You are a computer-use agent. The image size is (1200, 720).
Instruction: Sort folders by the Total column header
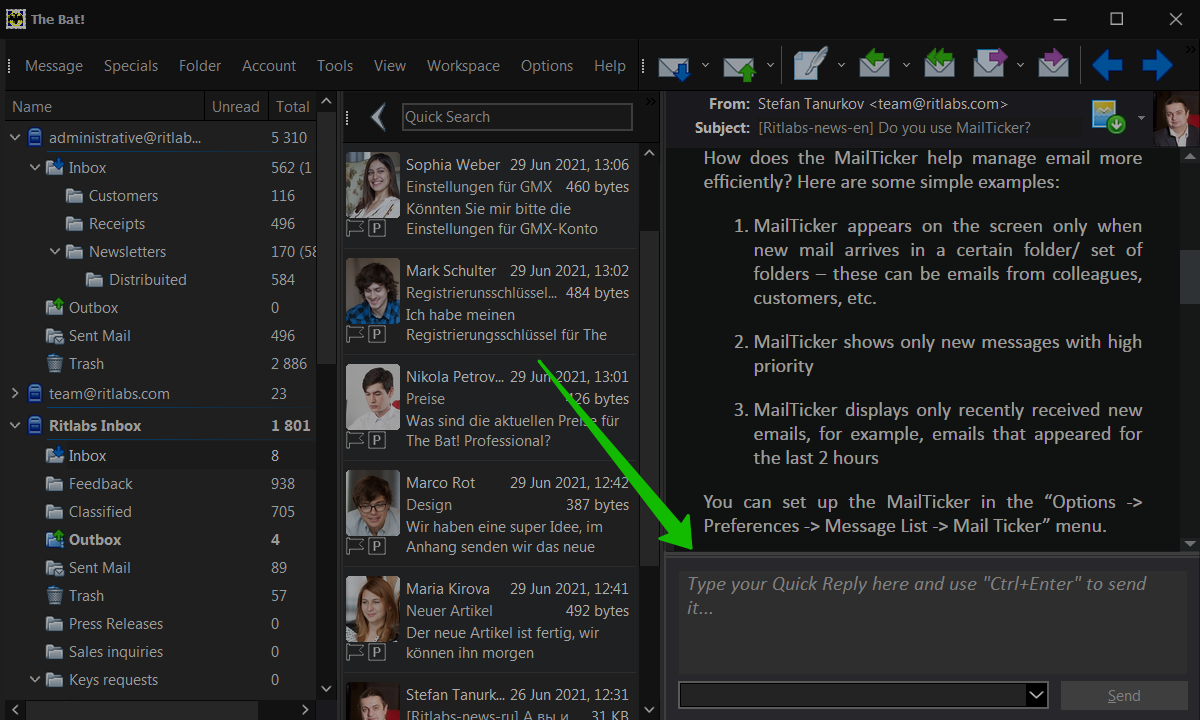click(293, 106)
